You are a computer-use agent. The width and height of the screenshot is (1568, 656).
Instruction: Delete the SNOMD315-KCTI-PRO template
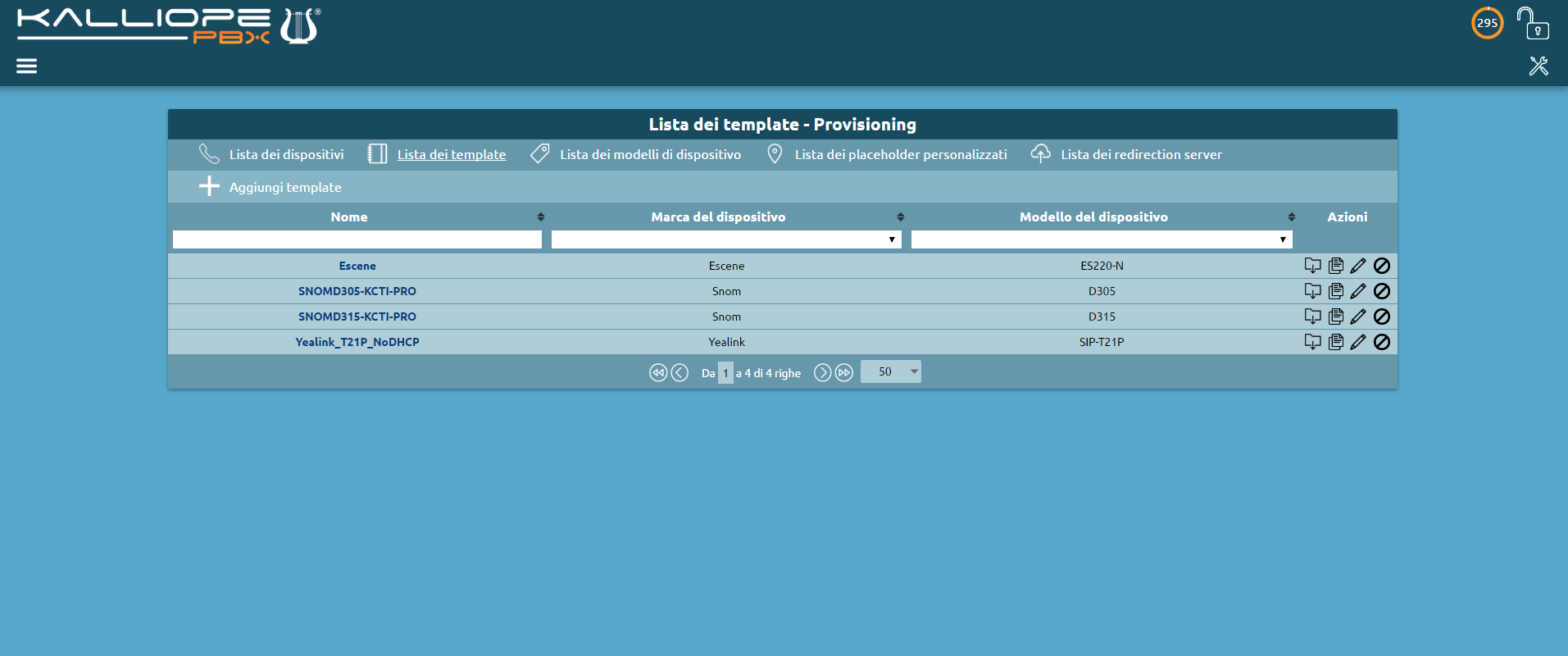(1382, 317)
